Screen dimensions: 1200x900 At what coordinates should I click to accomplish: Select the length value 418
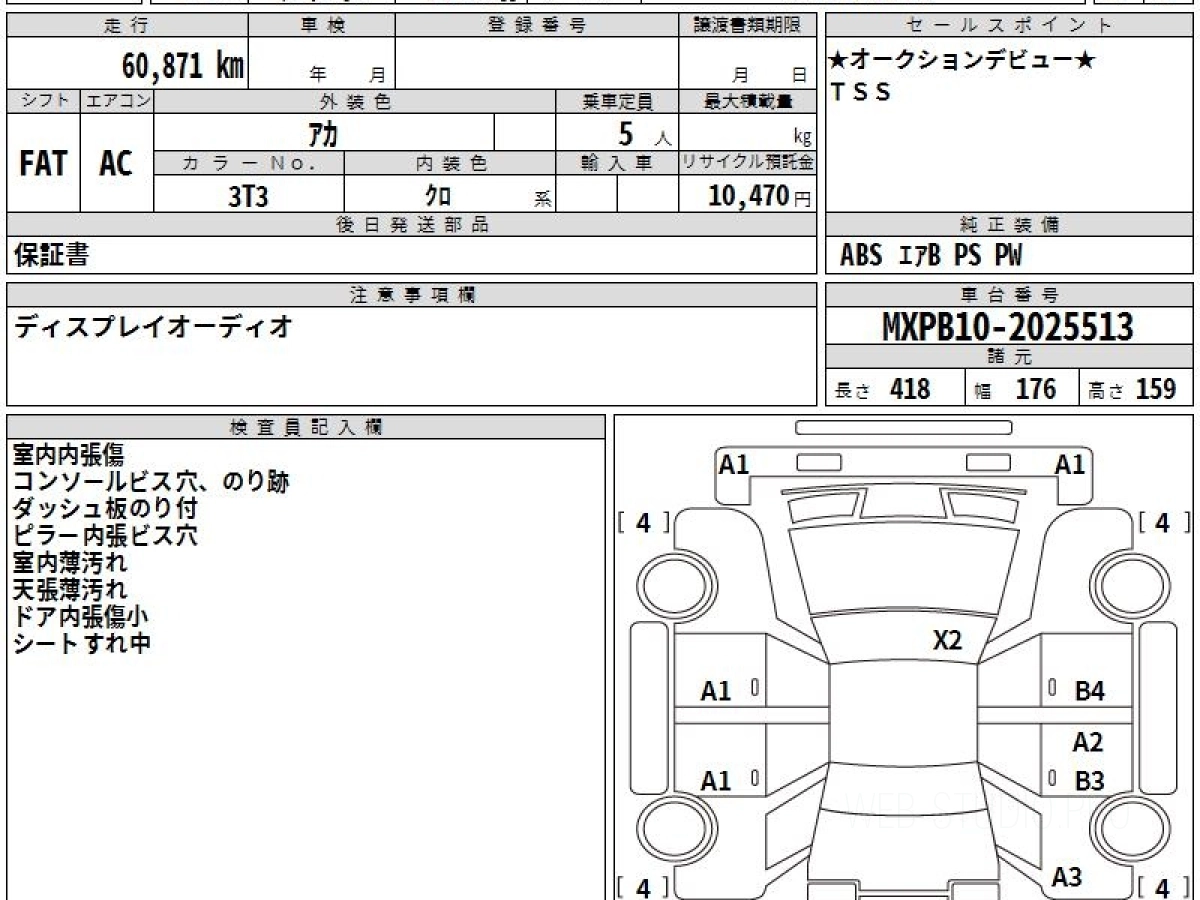click(x=909, y=388)
